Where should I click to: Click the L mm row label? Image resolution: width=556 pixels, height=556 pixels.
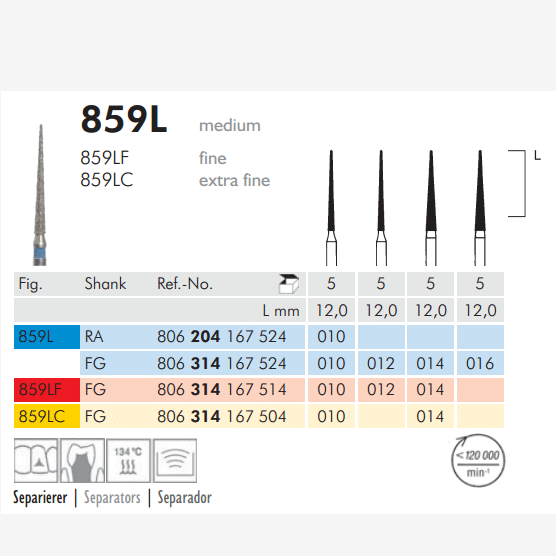(x=281, y=311)
